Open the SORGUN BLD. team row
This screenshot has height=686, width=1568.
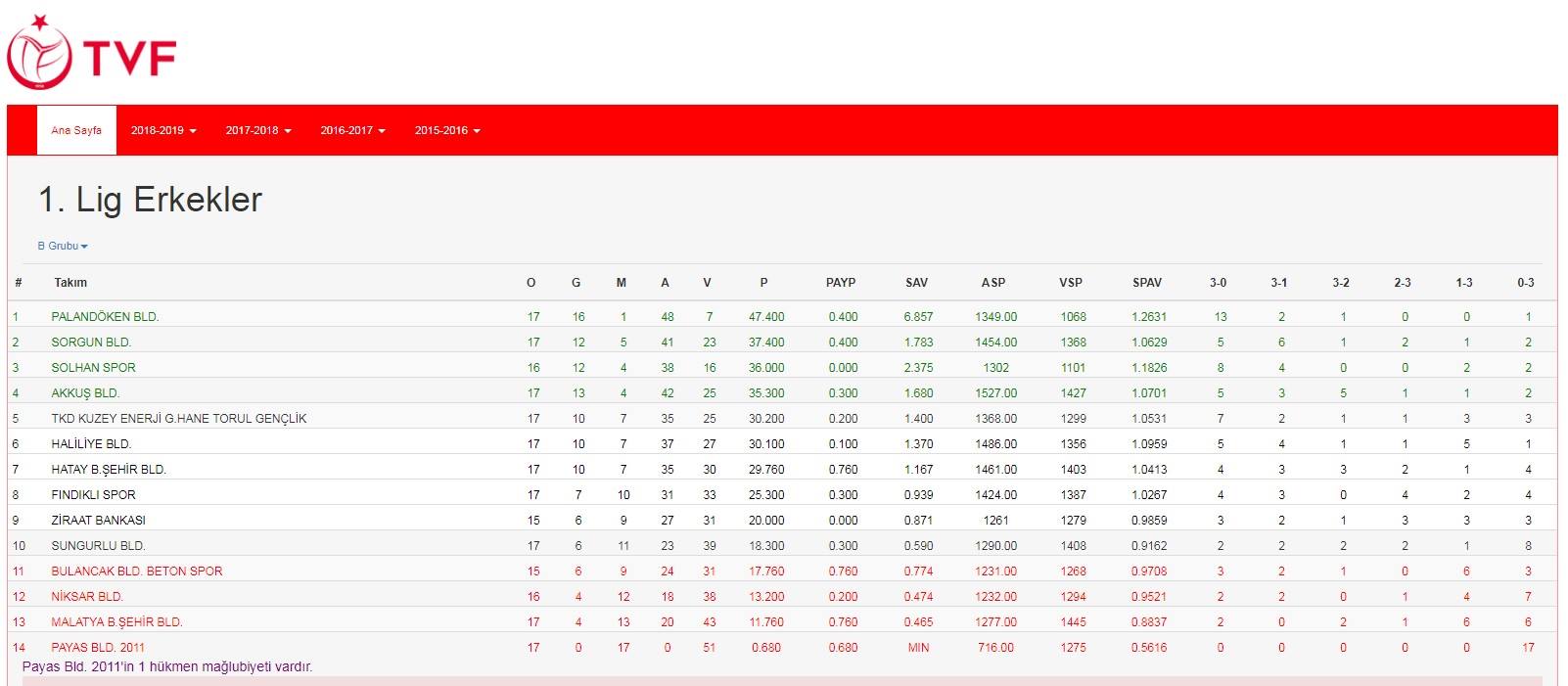[91, 343]
